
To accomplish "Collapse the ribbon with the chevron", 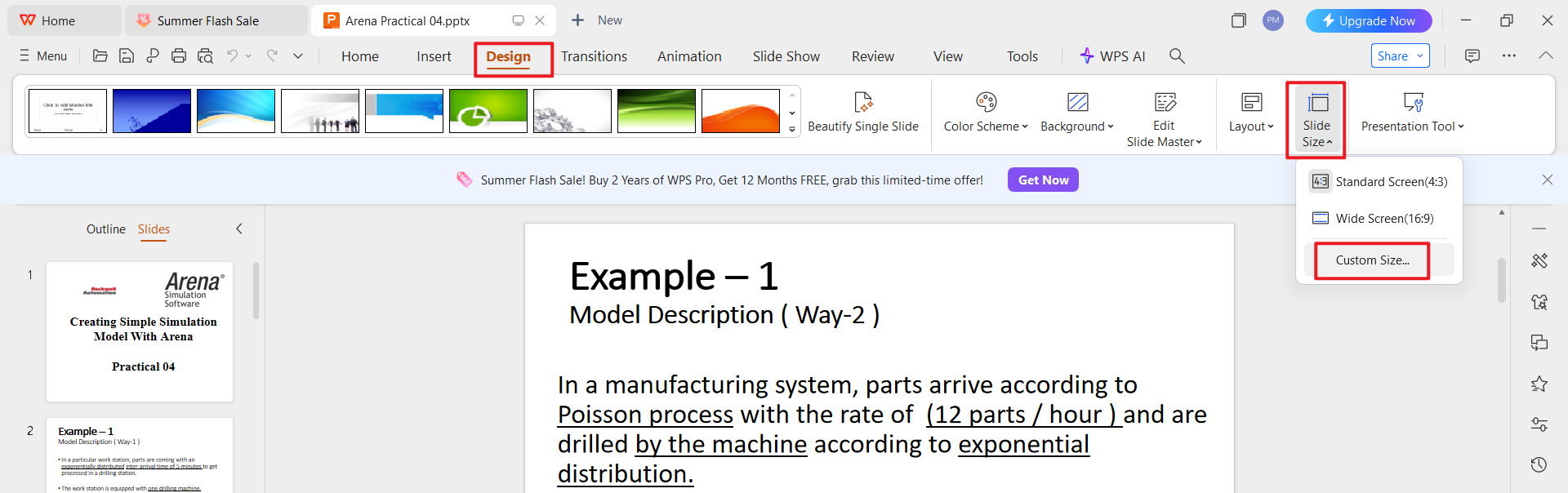I will coord(1545,56).
